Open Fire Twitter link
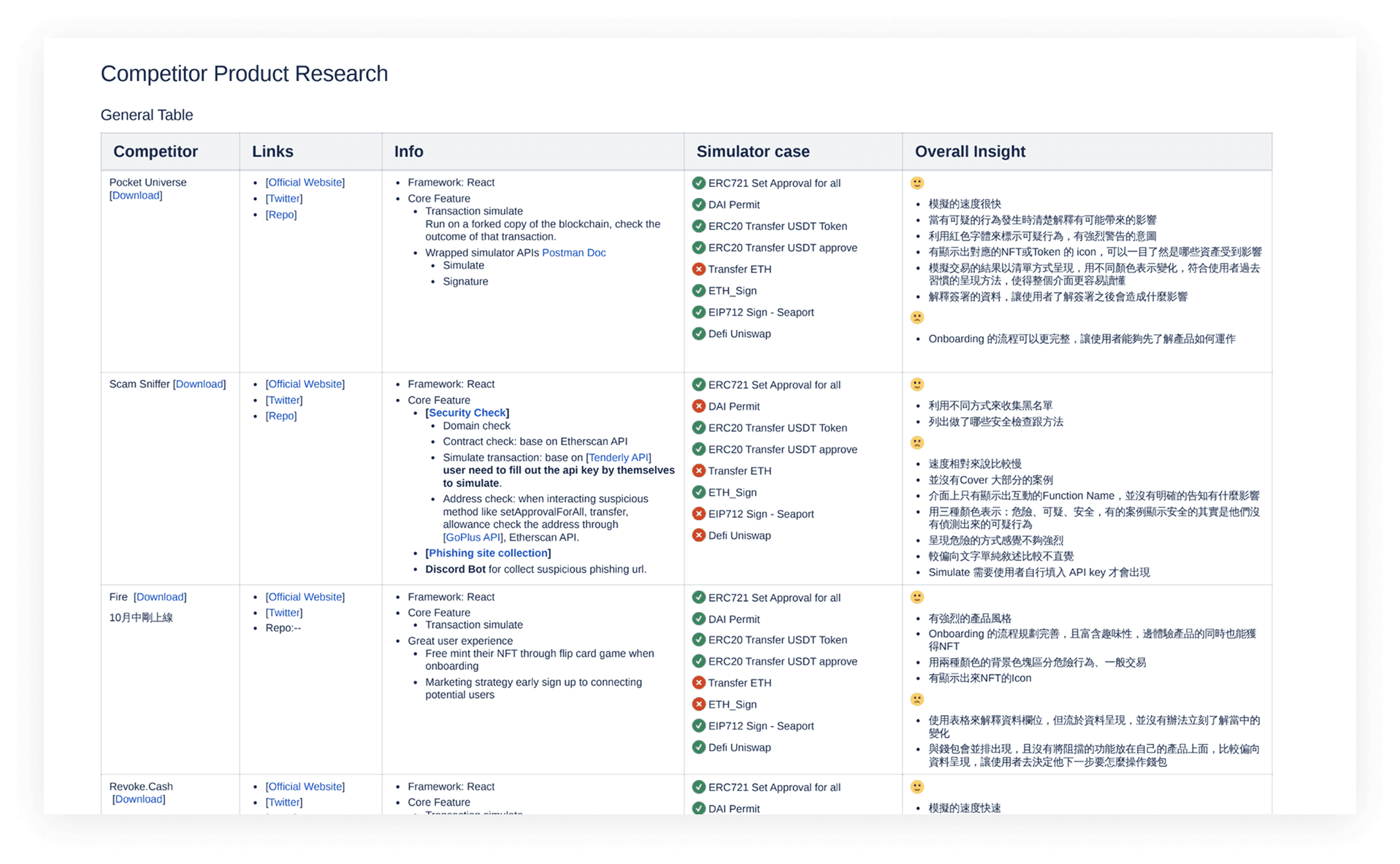Image resolution: width=1400 pixels, height=864 pixels. pyautogui.click(x=284, y=613)
